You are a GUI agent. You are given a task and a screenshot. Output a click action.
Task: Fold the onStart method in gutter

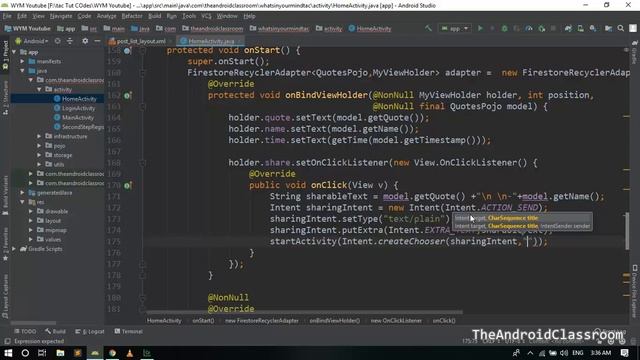142,51
